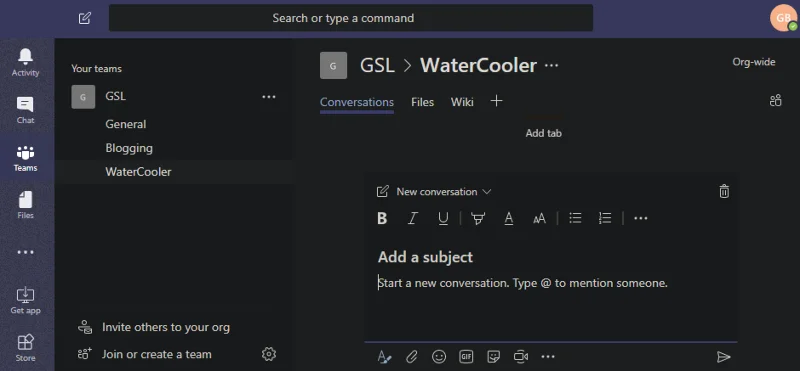Select the Teams icon in sidebar
Viewport: 800px width, 371px height.
tap(26, 158)
